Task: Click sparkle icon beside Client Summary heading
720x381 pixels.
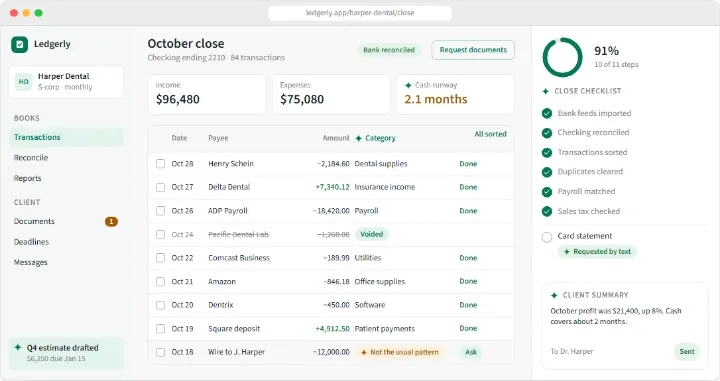Action: click(x=554, y=295)
